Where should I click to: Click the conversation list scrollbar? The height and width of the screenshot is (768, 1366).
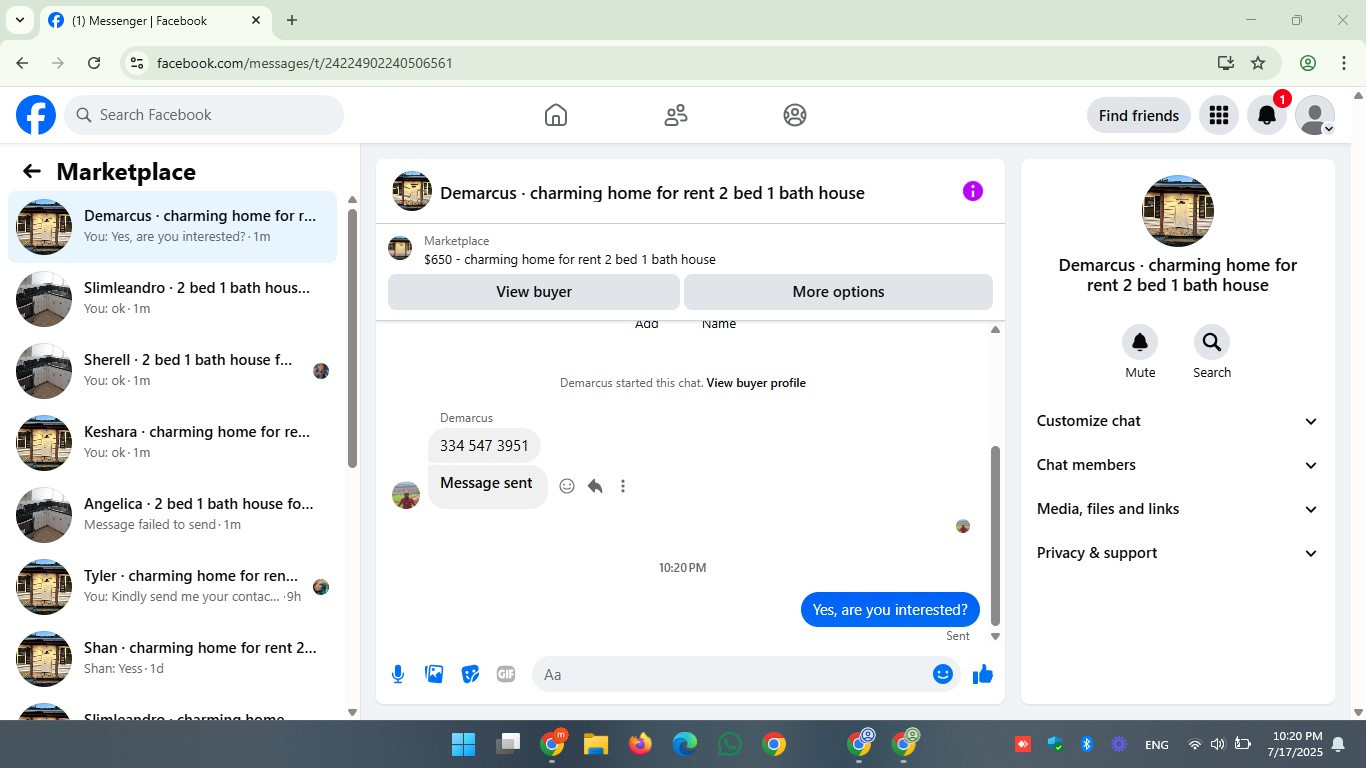coord(352,338)
